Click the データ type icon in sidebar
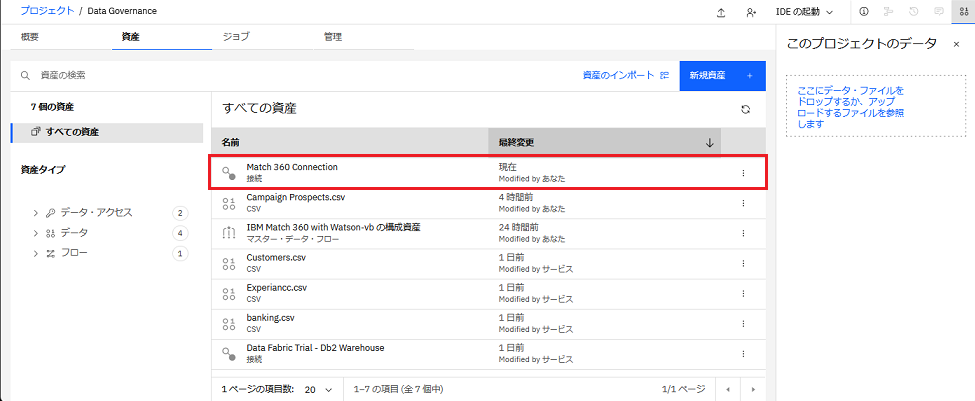 [x=51, y=233]
